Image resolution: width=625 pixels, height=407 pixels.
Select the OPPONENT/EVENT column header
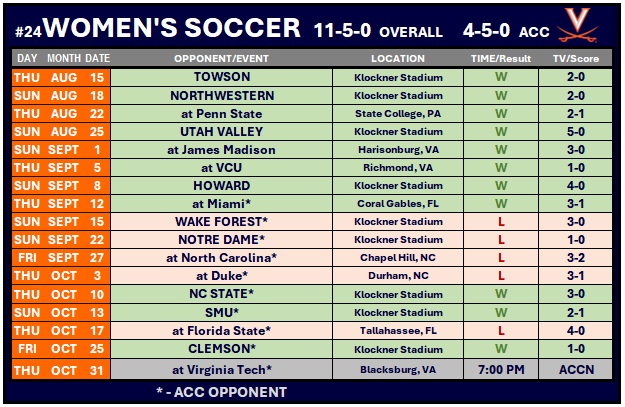pos(220,58)
